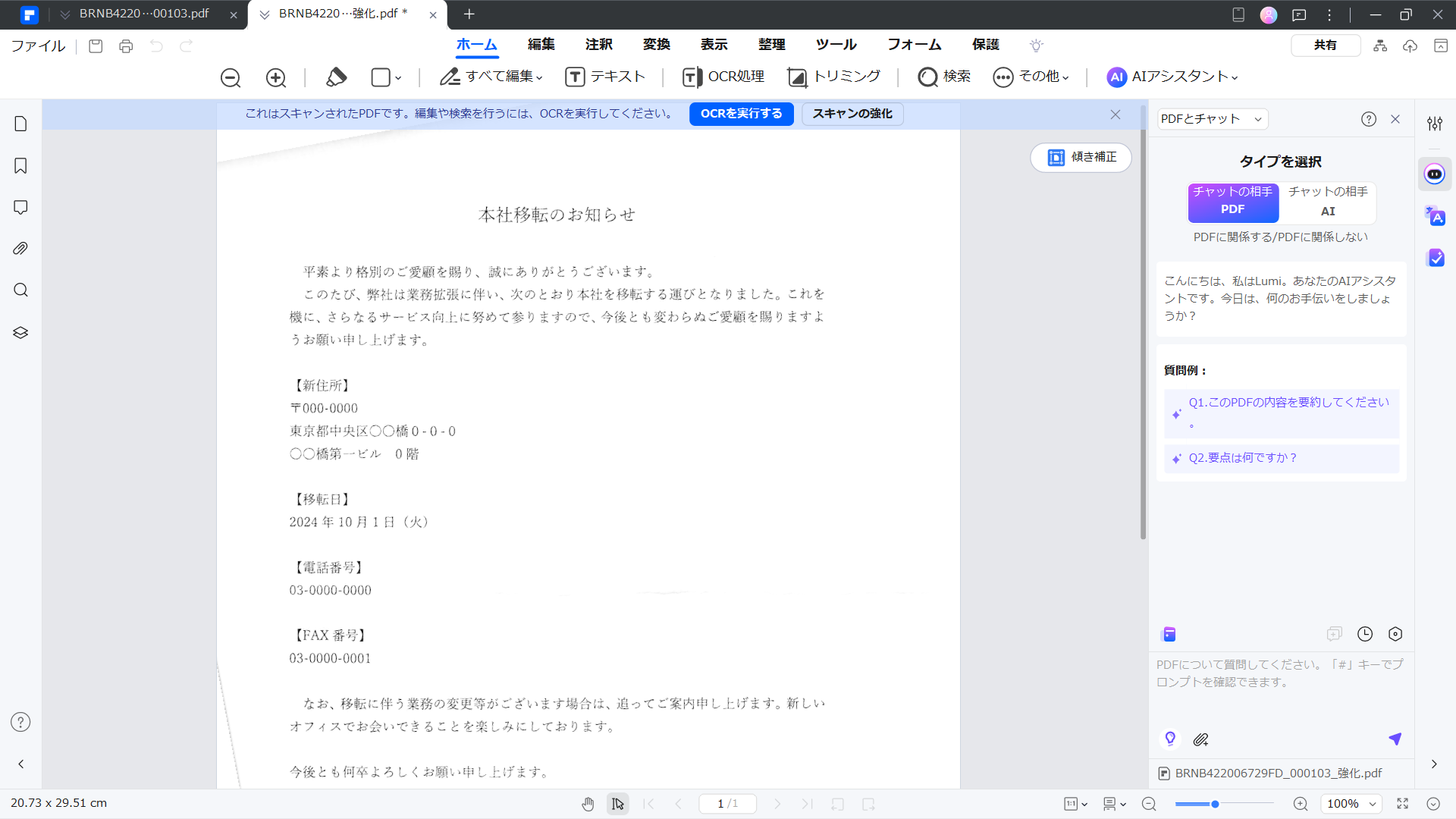Open the OCR処理 tool
This screenshot has height=819, width=1456.
pyautogui.click(x=723, y=77)
